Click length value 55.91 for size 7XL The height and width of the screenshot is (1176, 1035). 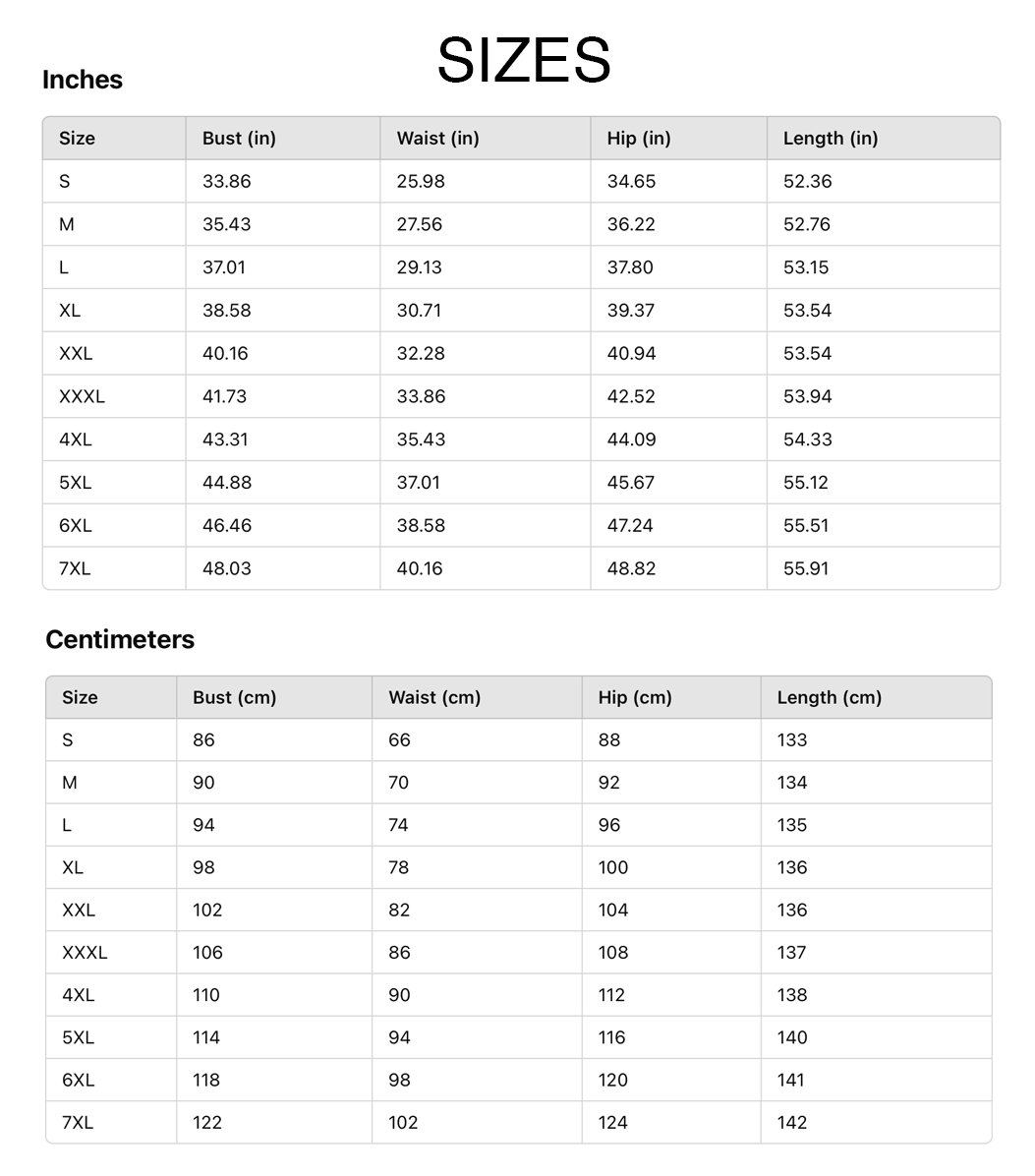806,568
